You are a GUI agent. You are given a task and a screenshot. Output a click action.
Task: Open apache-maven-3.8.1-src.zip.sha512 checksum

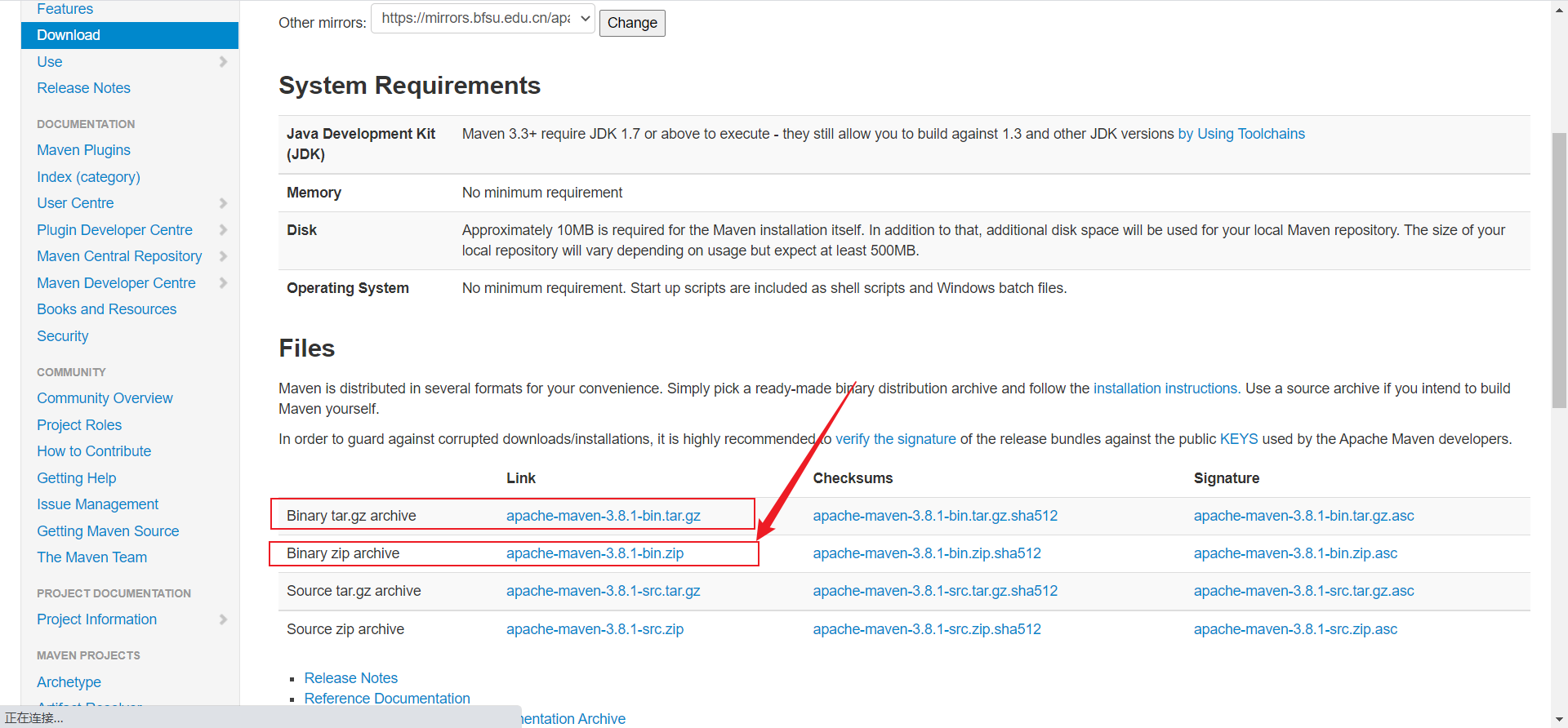coord(927,629)
